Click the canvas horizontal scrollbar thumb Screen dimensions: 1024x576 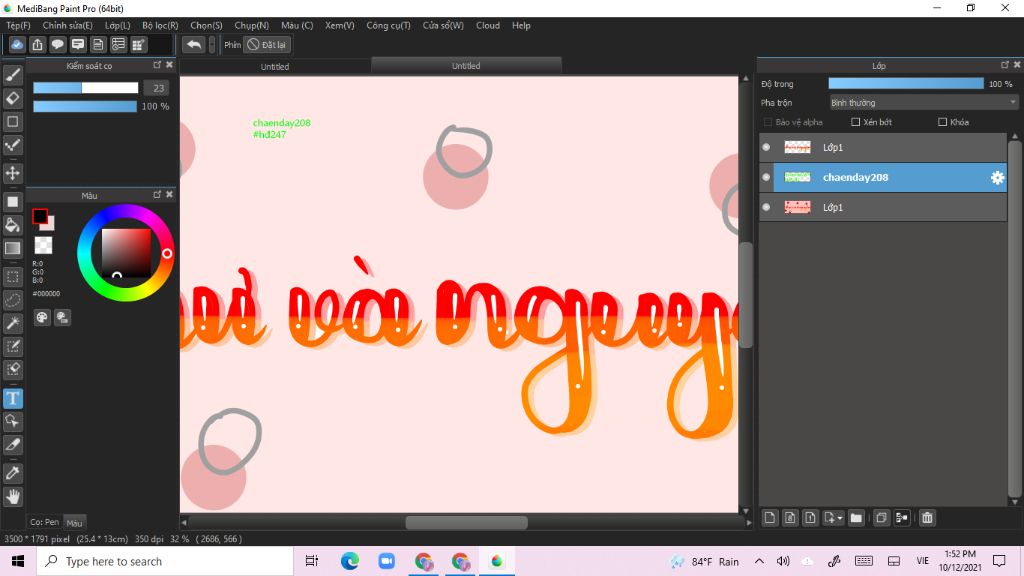[x=466, y=522]
